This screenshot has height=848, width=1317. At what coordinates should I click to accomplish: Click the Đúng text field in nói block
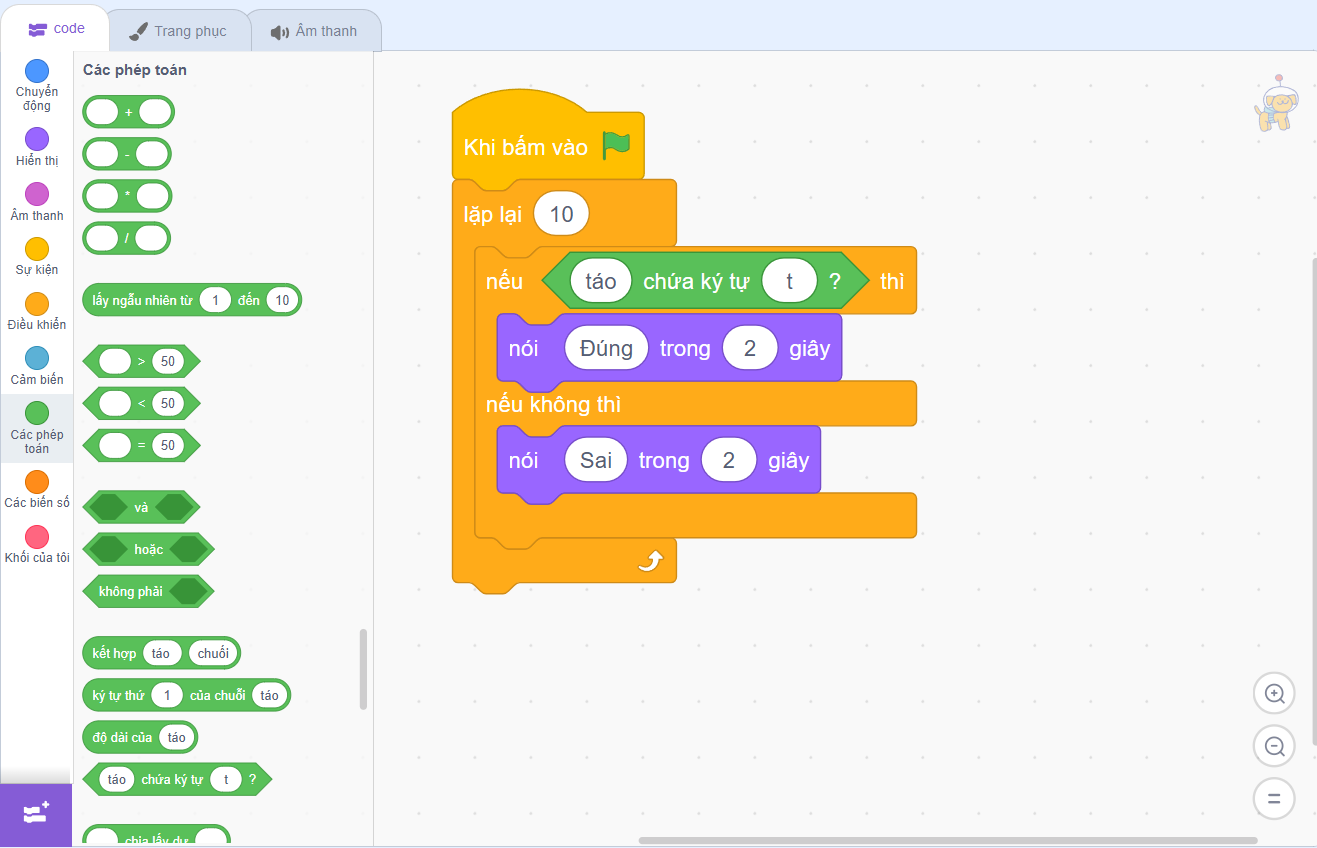(x=606, y=348)
